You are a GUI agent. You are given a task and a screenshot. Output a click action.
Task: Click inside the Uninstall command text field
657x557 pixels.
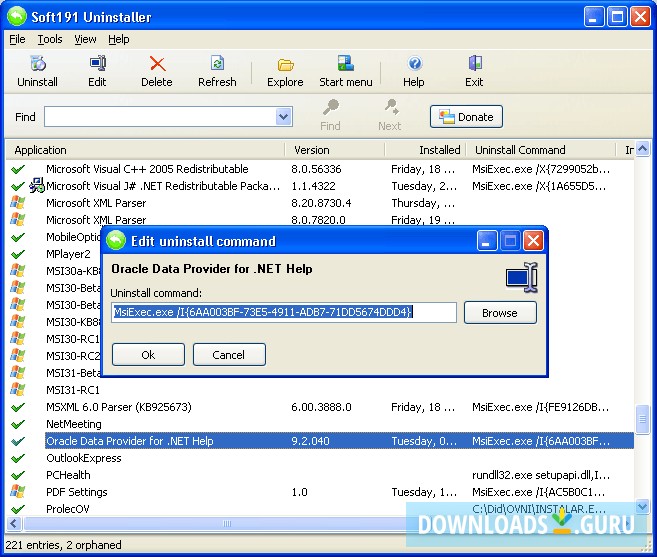(284, 312)
